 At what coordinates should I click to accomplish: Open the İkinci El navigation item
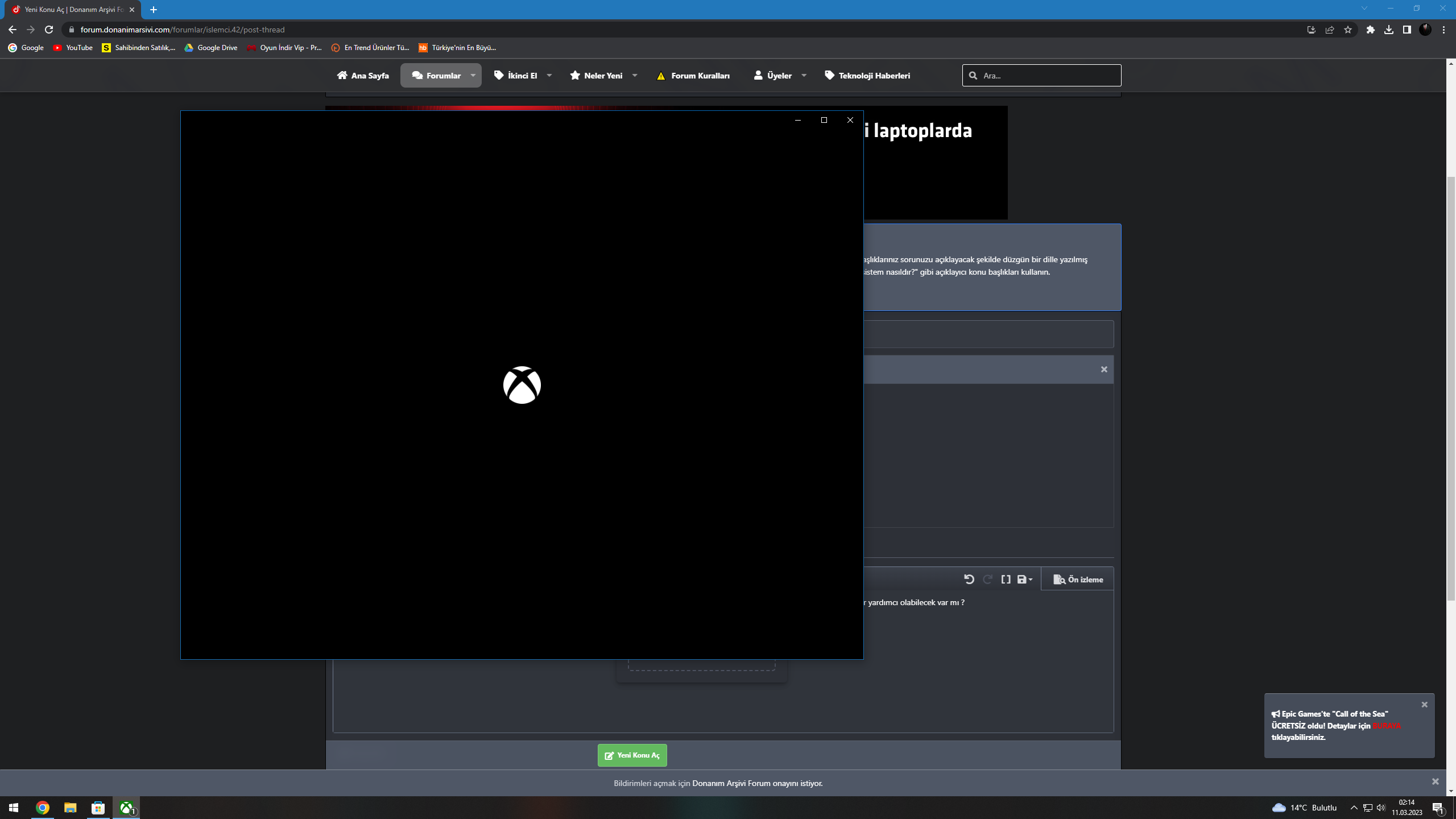click(515, 76)
